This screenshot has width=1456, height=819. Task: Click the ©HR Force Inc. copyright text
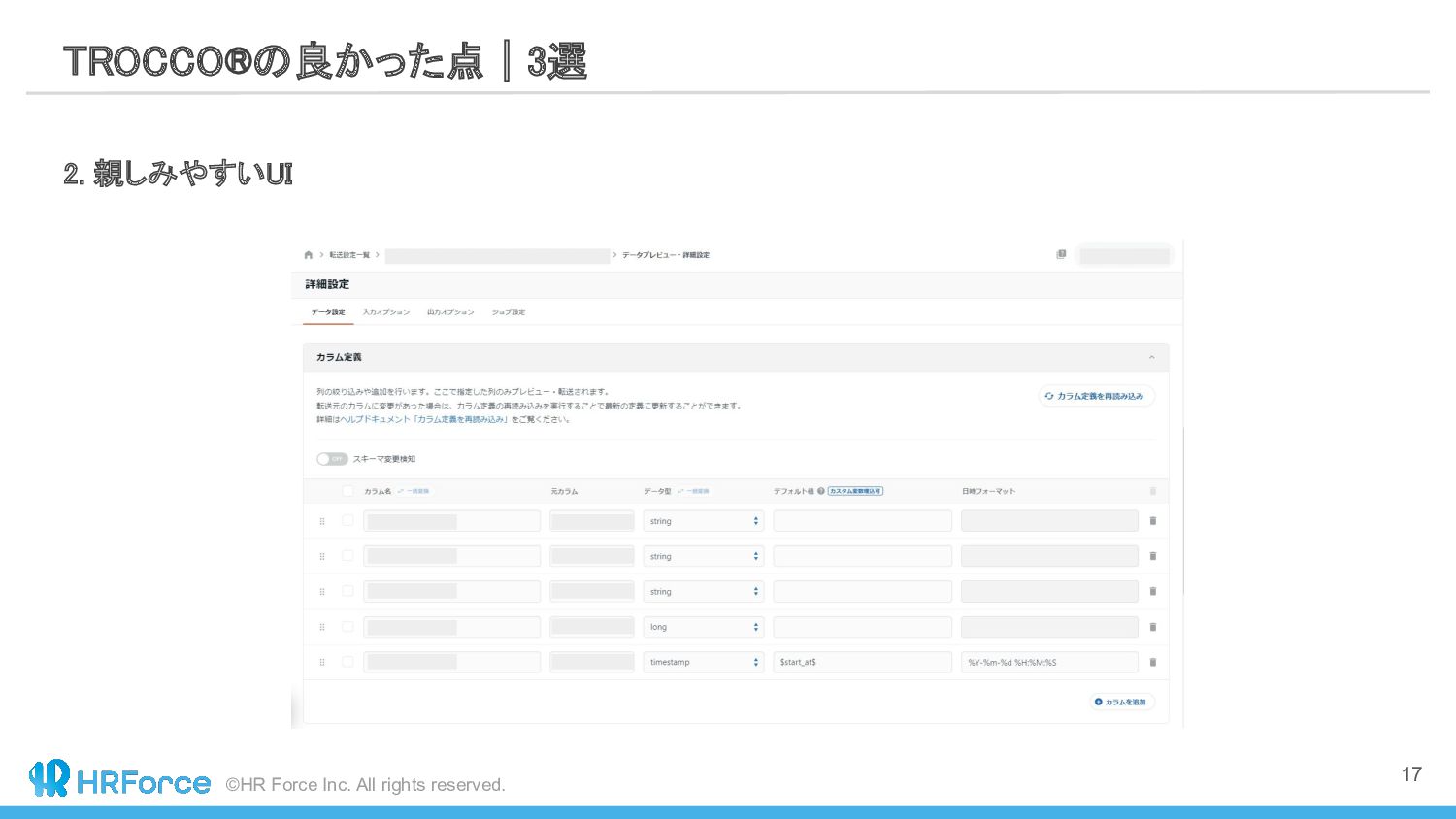click(365, 784)
